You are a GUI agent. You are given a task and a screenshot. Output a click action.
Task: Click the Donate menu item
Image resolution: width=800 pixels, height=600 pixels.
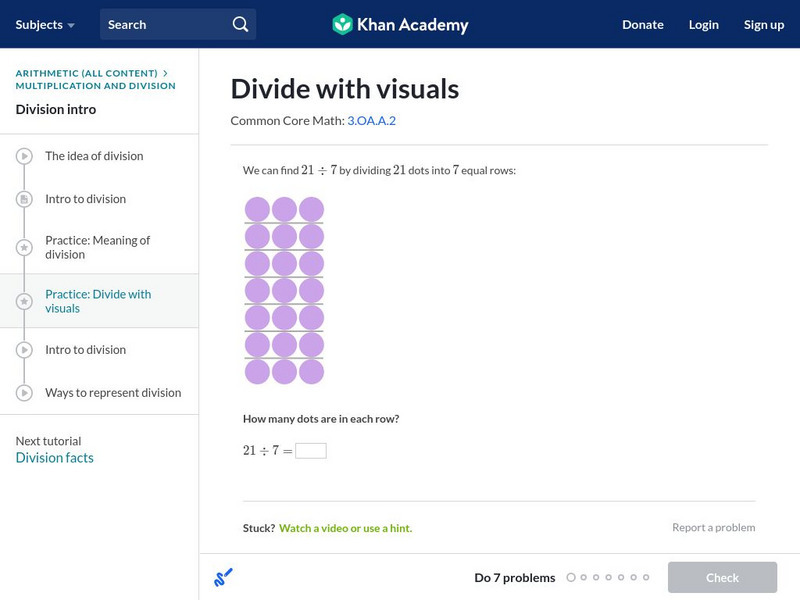tap(641, 24)
